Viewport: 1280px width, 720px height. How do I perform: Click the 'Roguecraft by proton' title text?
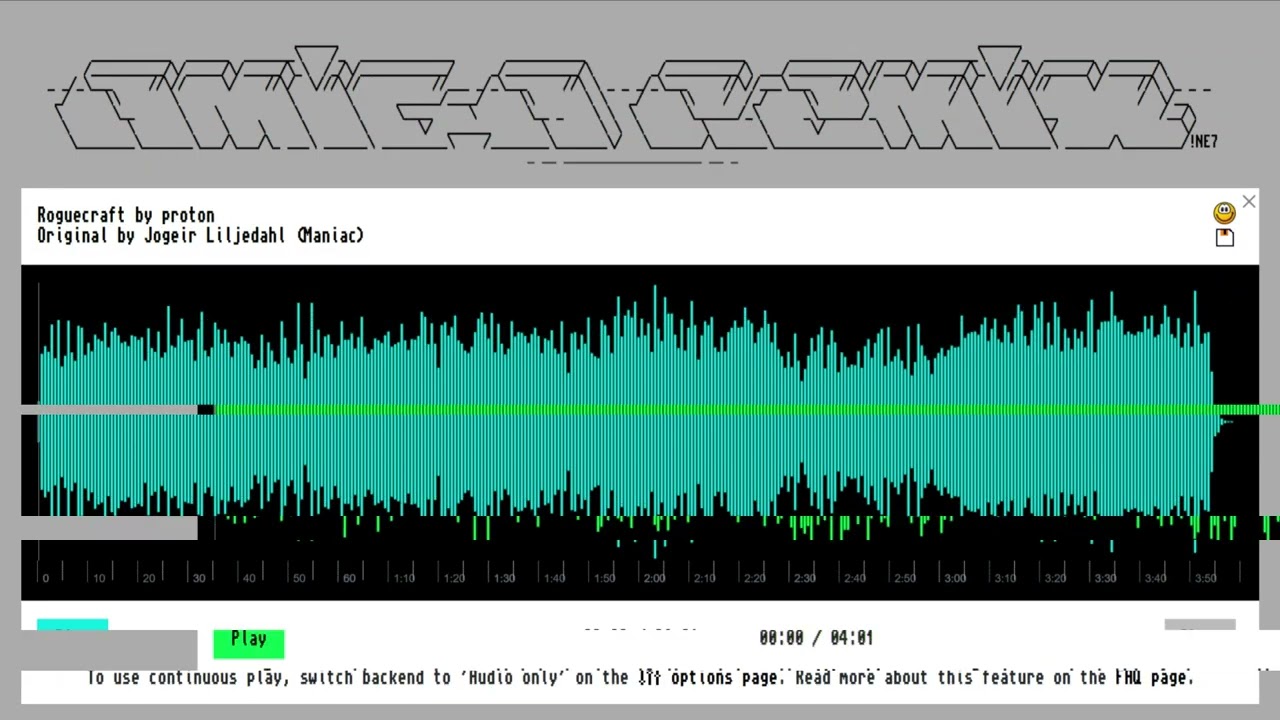126,215
